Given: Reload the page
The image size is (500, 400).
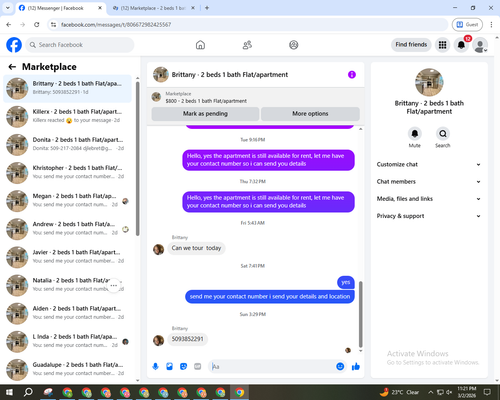Looking at the screenshot, I should (37, 24).
